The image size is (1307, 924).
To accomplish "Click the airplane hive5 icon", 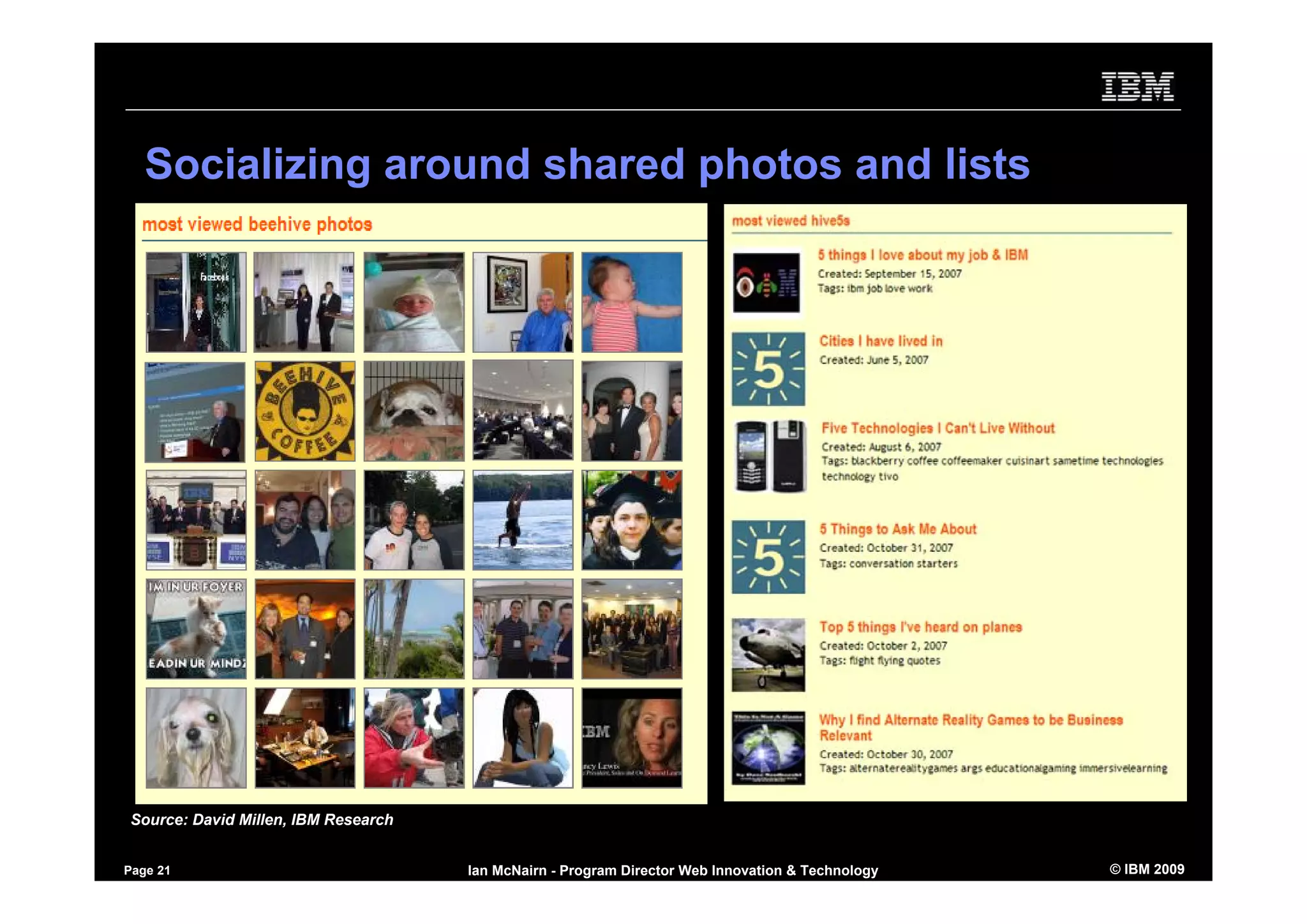I will 768,655.
